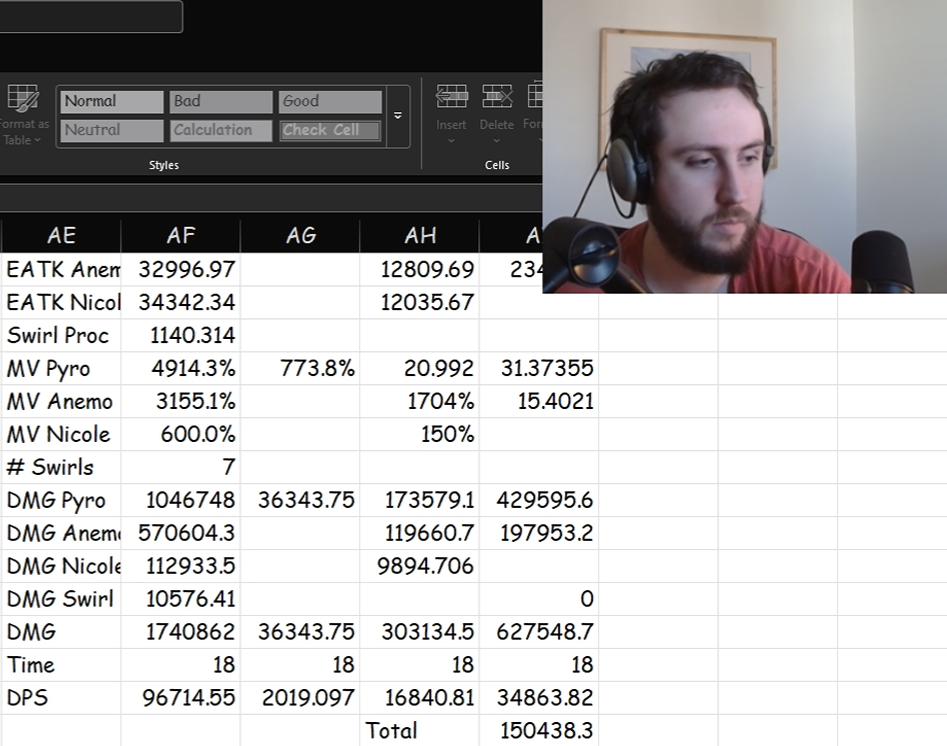Apply the Neutral cell style

[112, 130]
